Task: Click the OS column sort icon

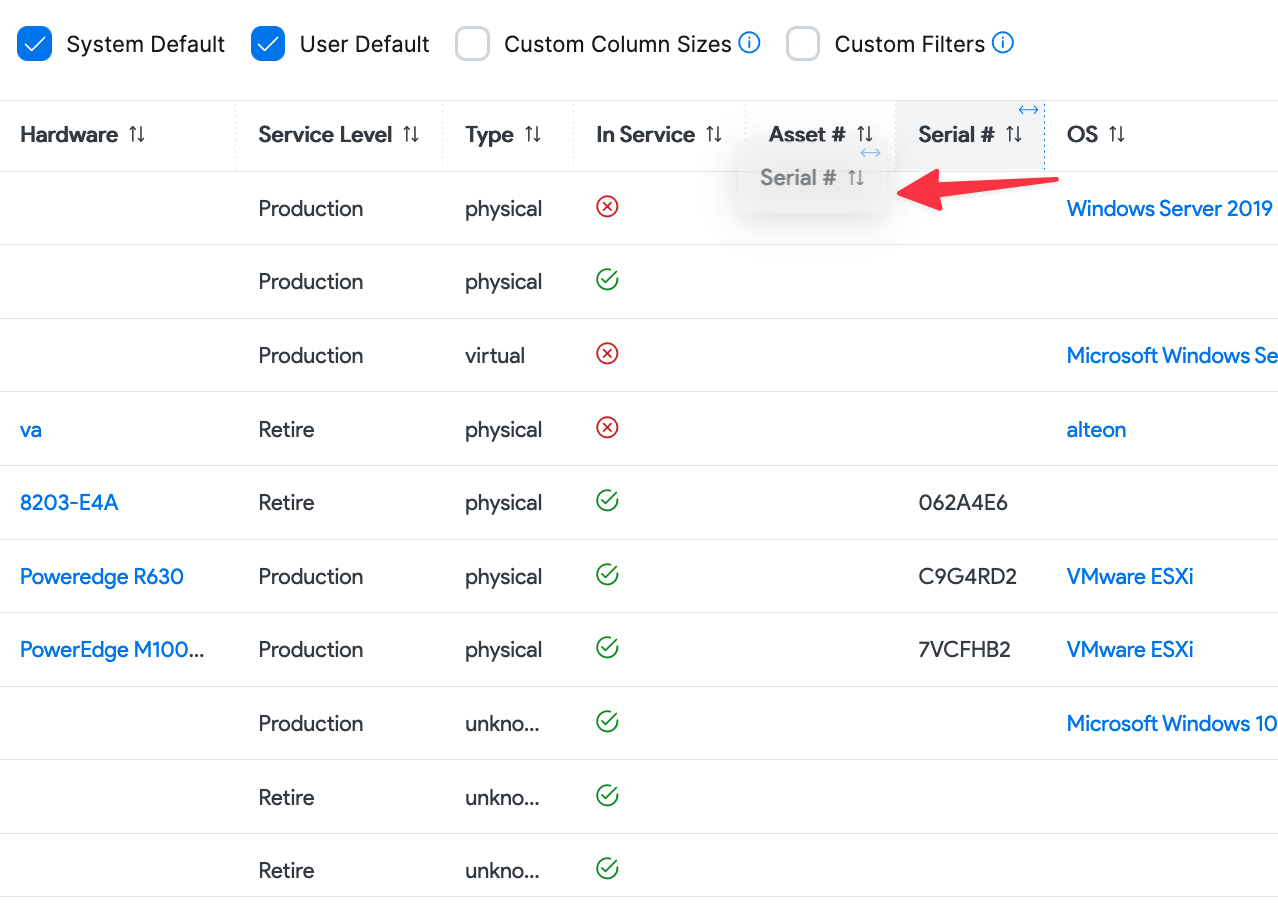Action: click(1117, 134)
